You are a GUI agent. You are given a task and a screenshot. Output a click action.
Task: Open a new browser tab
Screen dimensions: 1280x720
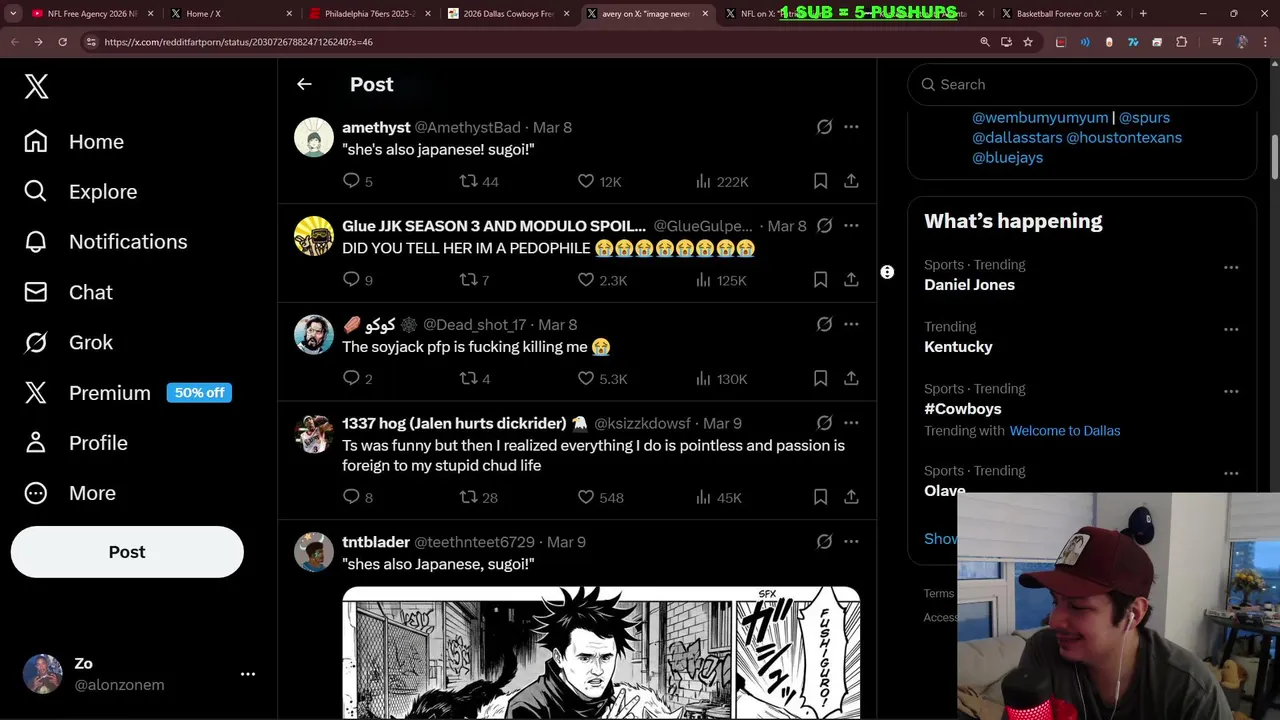pos(1143,14)
